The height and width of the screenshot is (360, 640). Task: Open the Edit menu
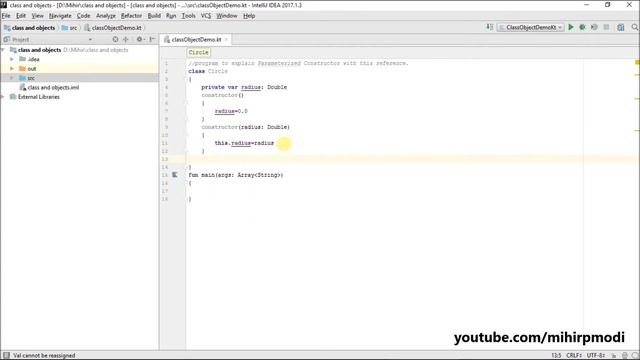pos(21,16)
